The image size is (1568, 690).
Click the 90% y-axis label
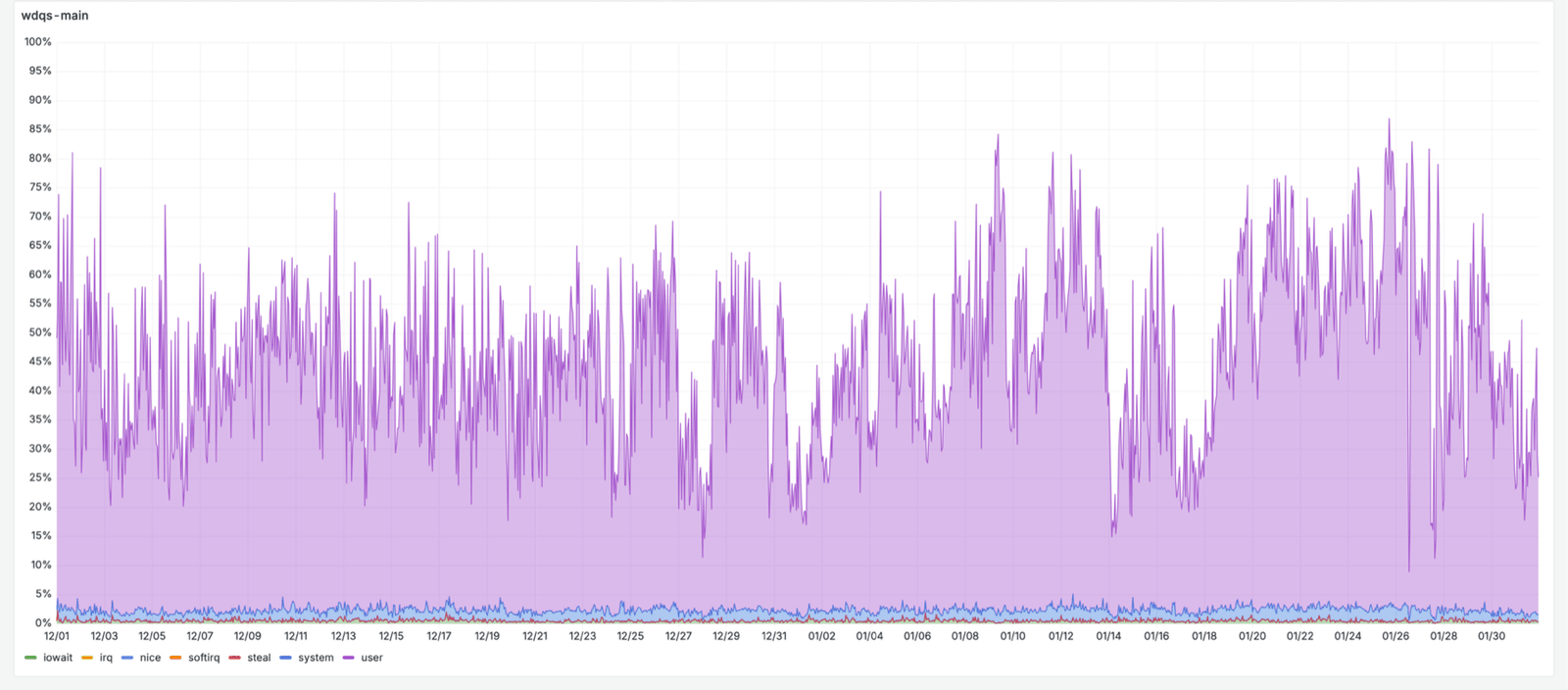(x=40, y=100)
